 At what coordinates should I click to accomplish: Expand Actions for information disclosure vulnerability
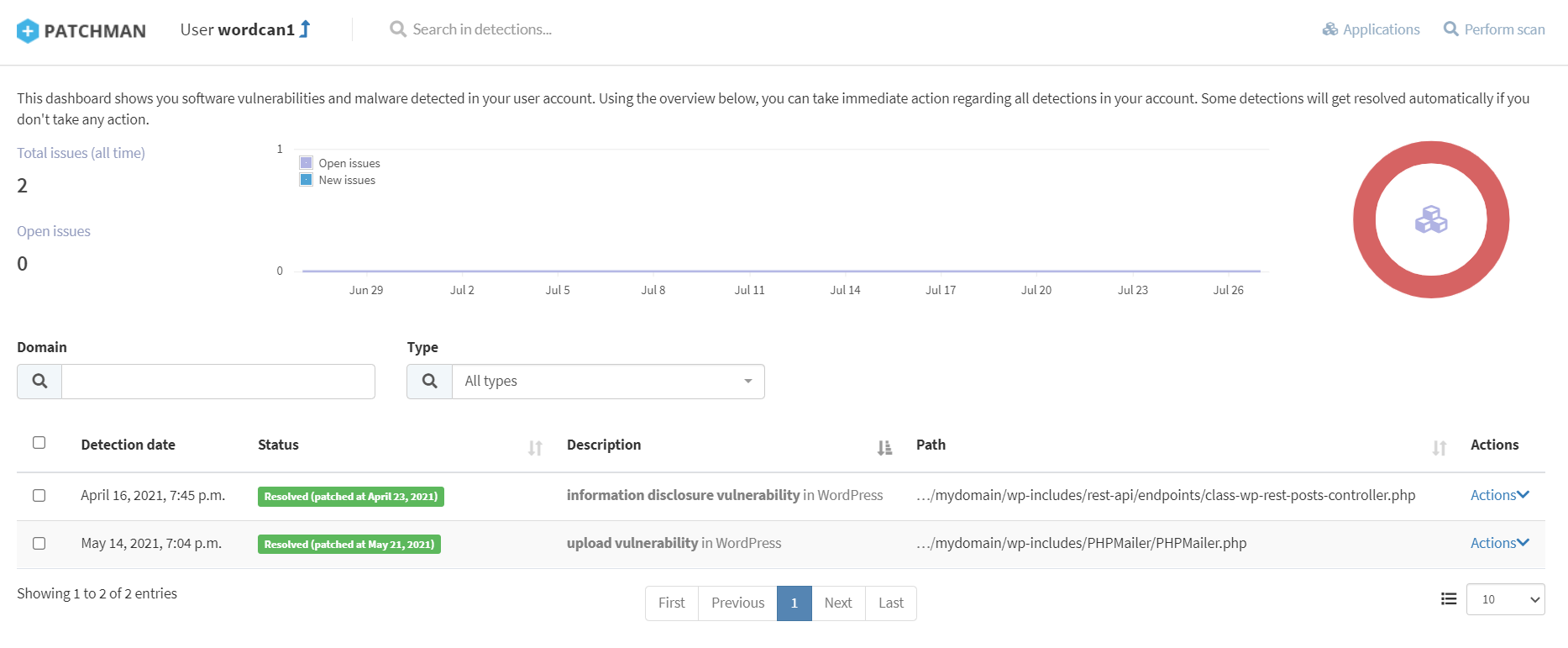tap(1499, 496)
